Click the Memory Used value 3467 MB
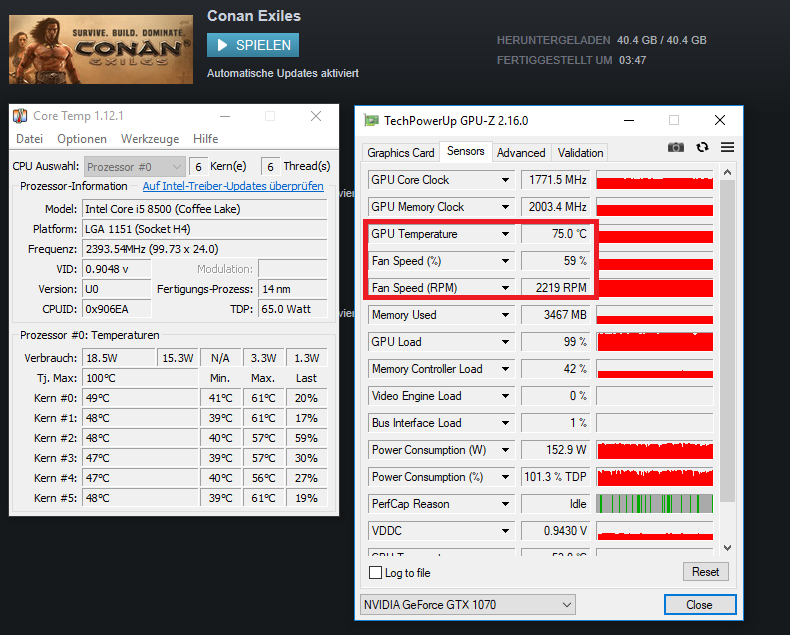The width and height of the screenshot is (790, 635). coord(556,315)
